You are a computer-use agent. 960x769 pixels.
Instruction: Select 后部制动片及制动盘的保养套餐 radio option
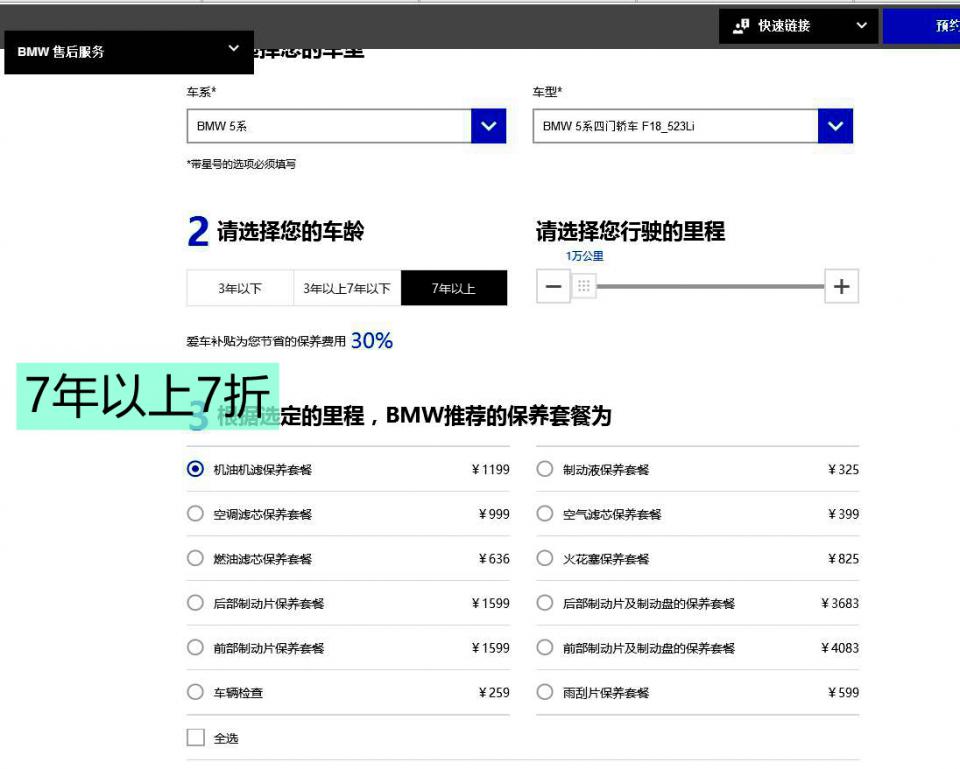coord(545,602)
